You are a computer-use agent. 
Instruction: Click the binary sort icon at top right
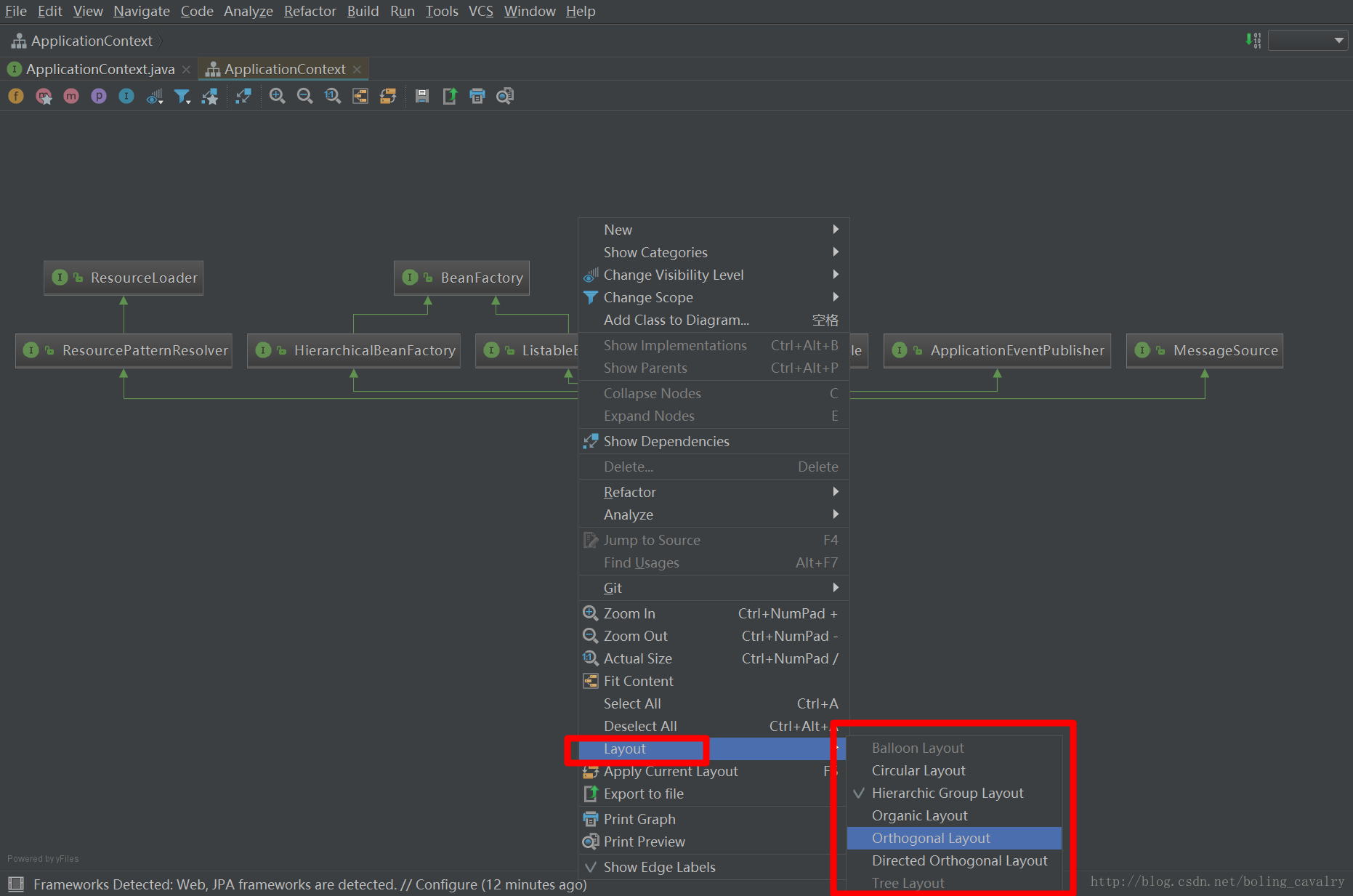coord(1253,40)
